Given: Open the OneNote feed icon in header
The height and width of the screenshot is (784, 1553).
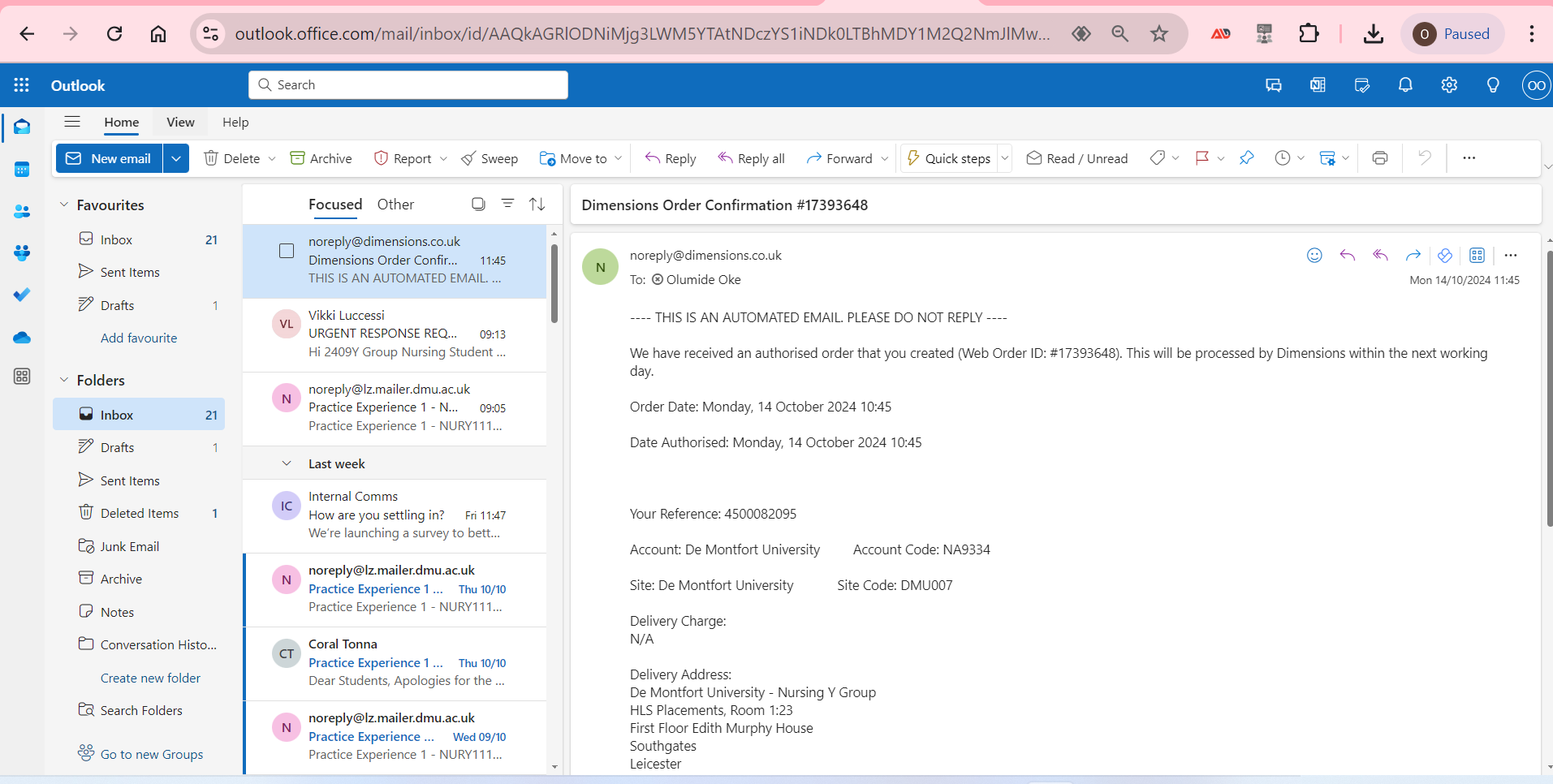Looking at the screenshot, I should pyautogui.click(x=1318, y=85).
